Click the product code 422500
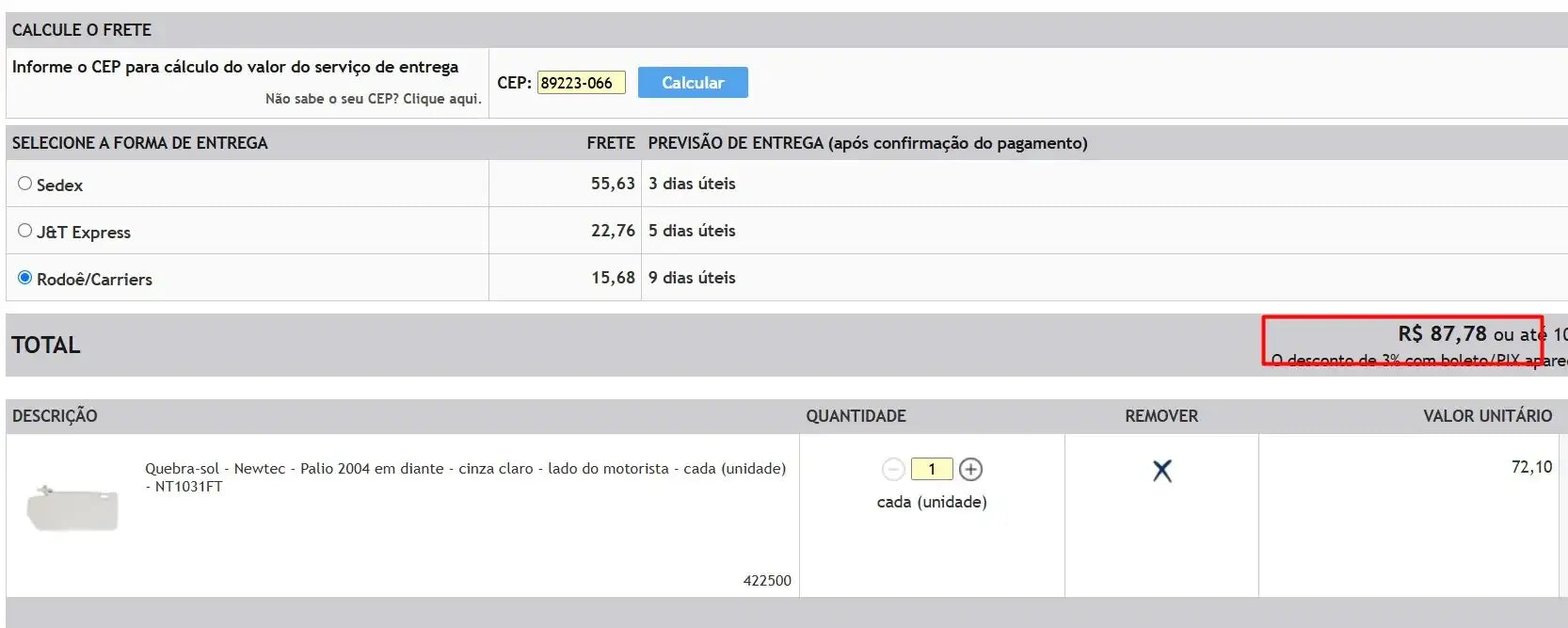The height and width of the screenshot is (628, 1568). click(x=767, y=581)
